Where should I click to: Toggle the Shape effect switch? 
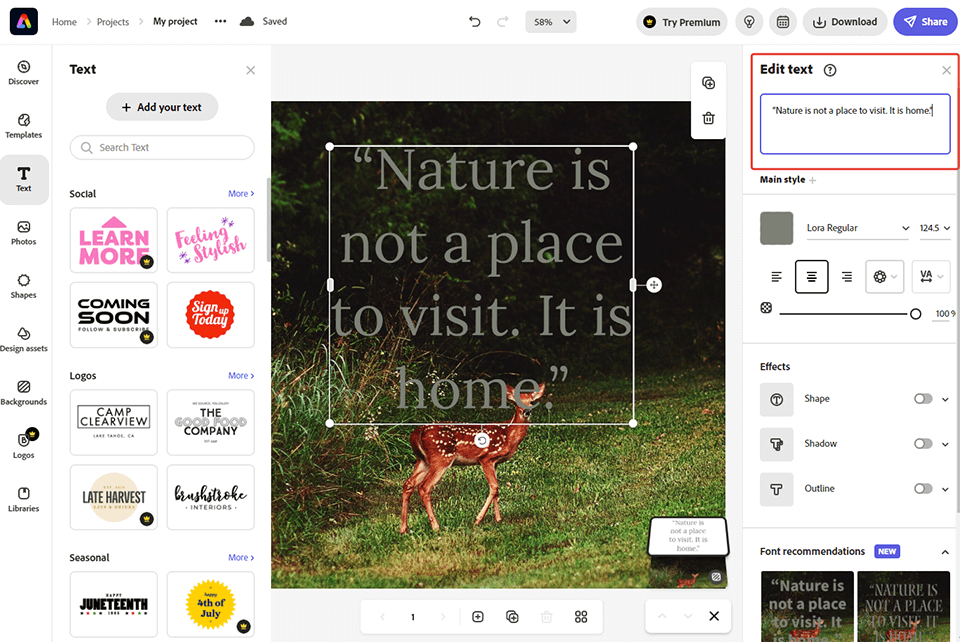pyautogui.click(x=923, y=398)
